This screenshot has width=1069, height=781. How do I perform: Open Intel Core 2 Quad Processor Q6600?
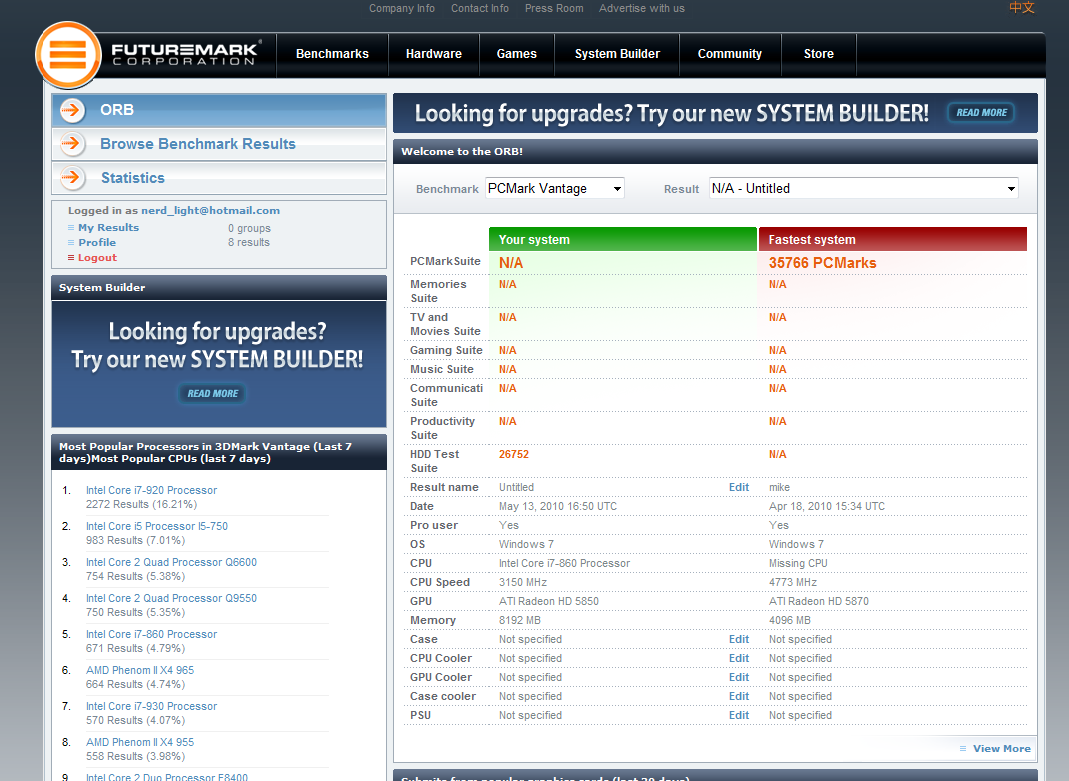click(171, 562)
